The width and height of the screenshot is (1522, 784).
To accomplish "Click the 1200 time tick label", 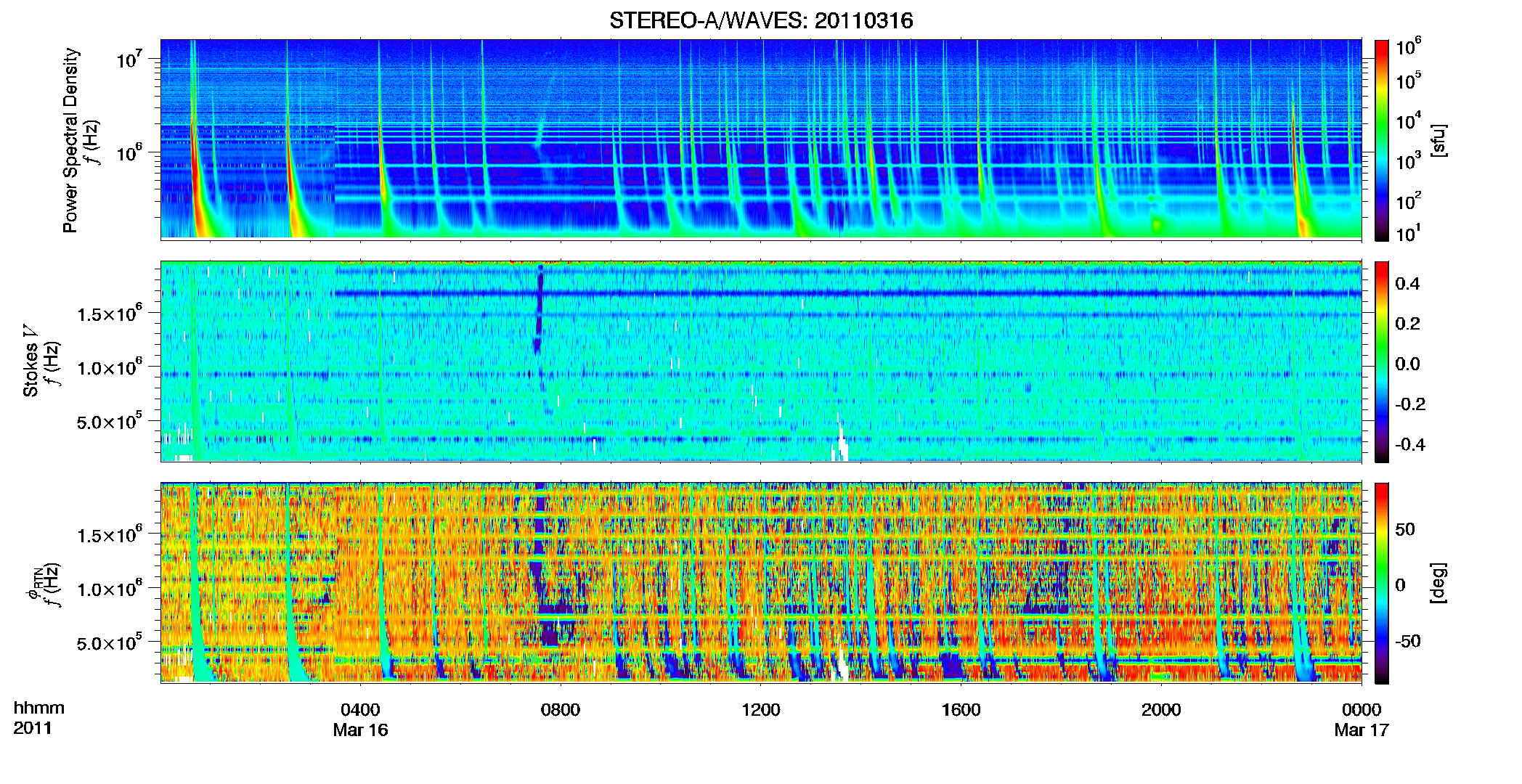I will click(x=761, y=710).
